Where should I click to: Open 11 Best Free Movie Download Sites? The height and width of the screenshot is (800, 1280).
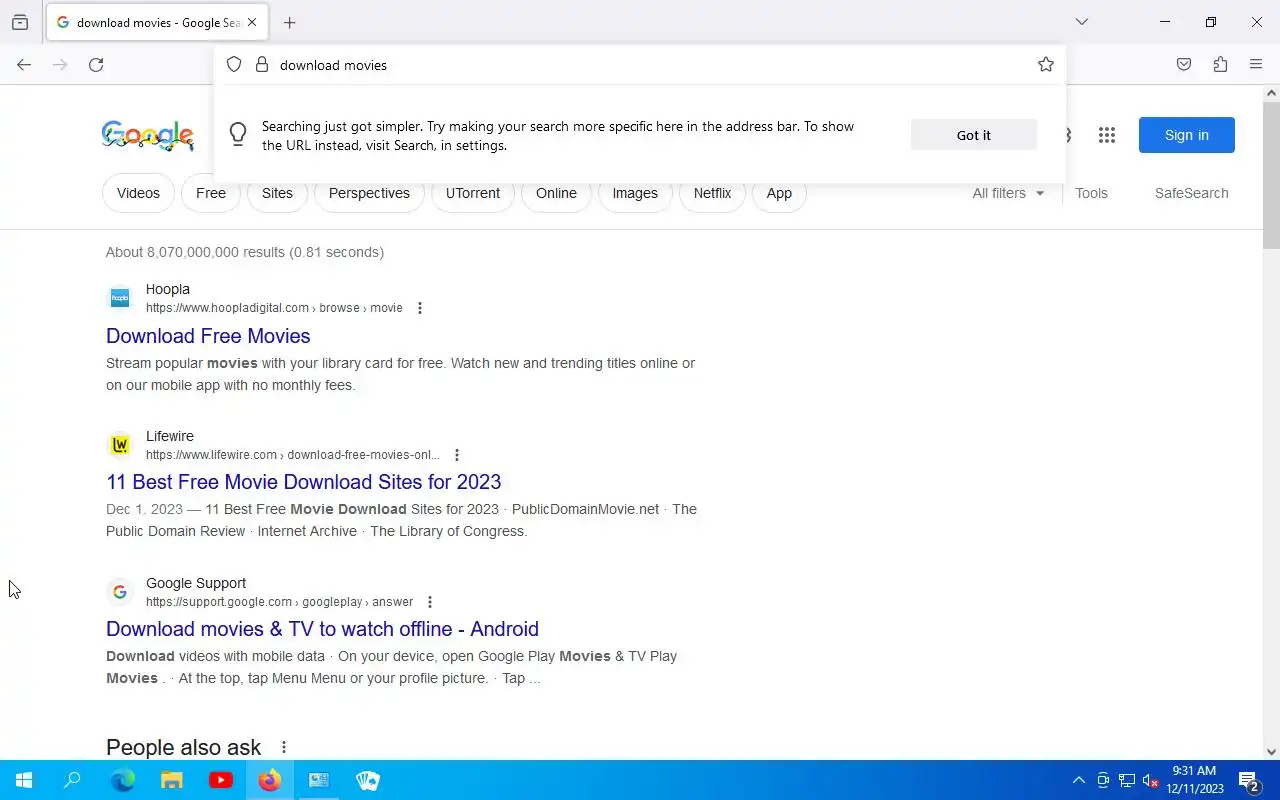click(x=303, y=482)
